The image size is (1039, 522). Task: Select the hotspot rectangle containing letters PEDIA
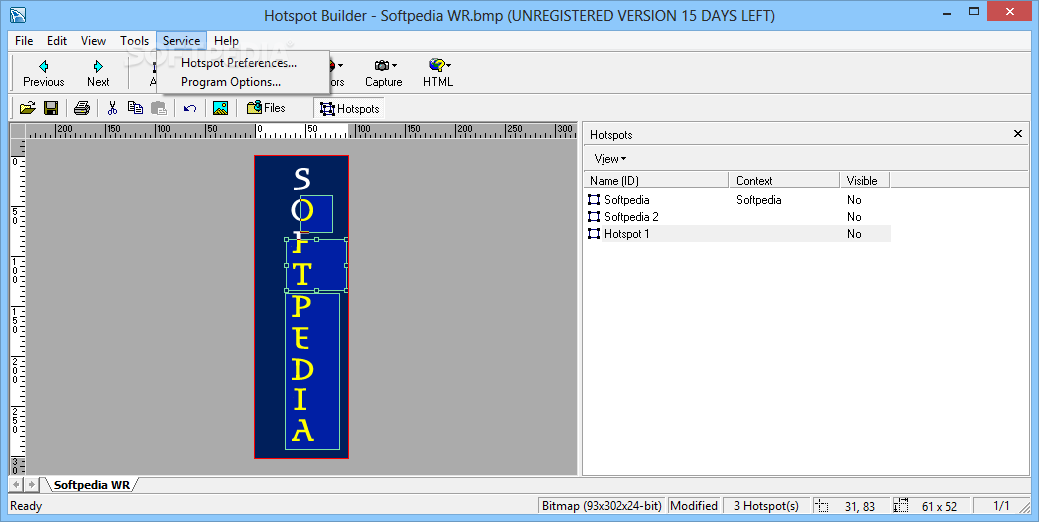(x=313, y=371)
